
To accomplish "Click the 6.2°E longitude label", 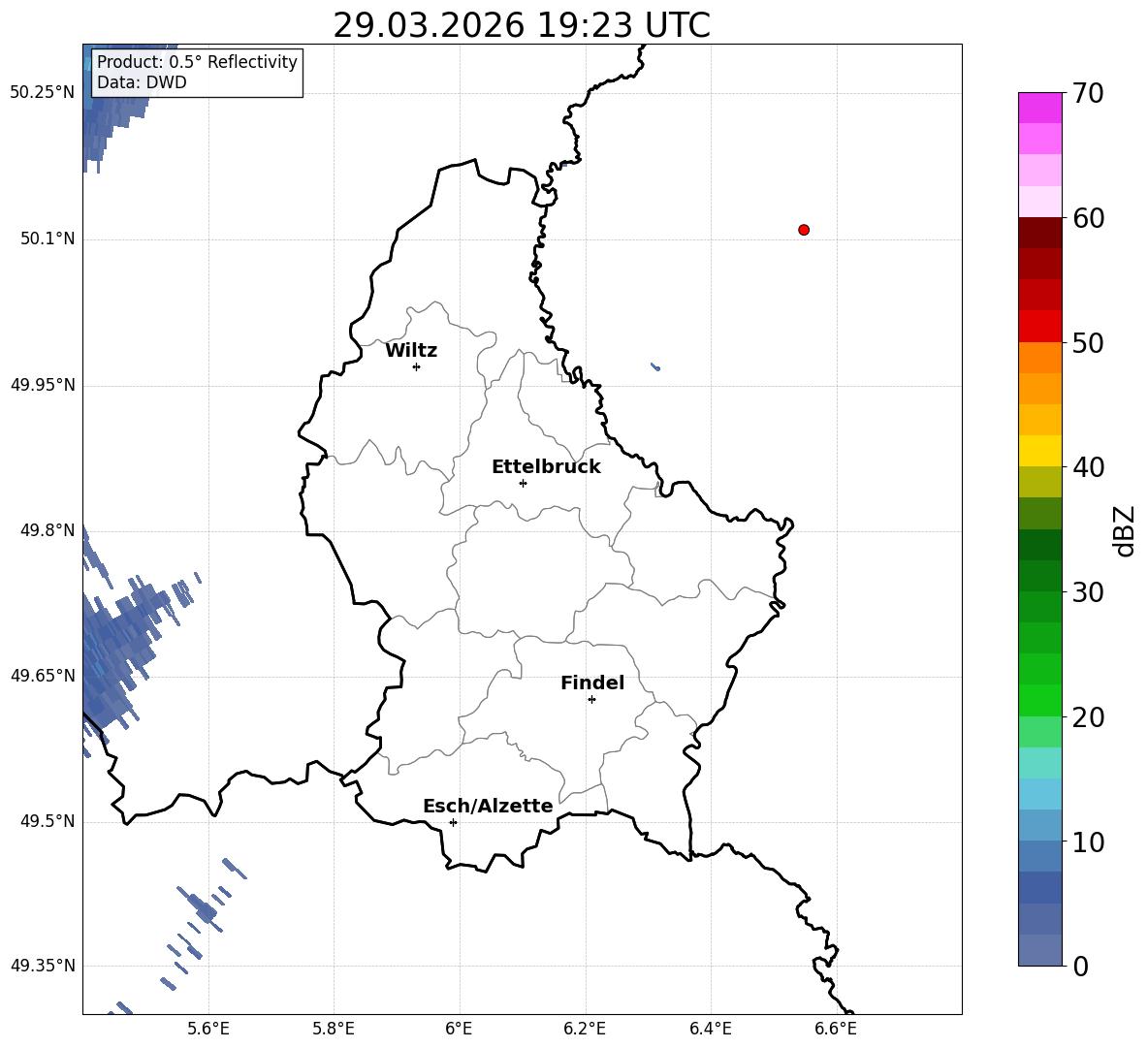I will (x=585, y=1029).
